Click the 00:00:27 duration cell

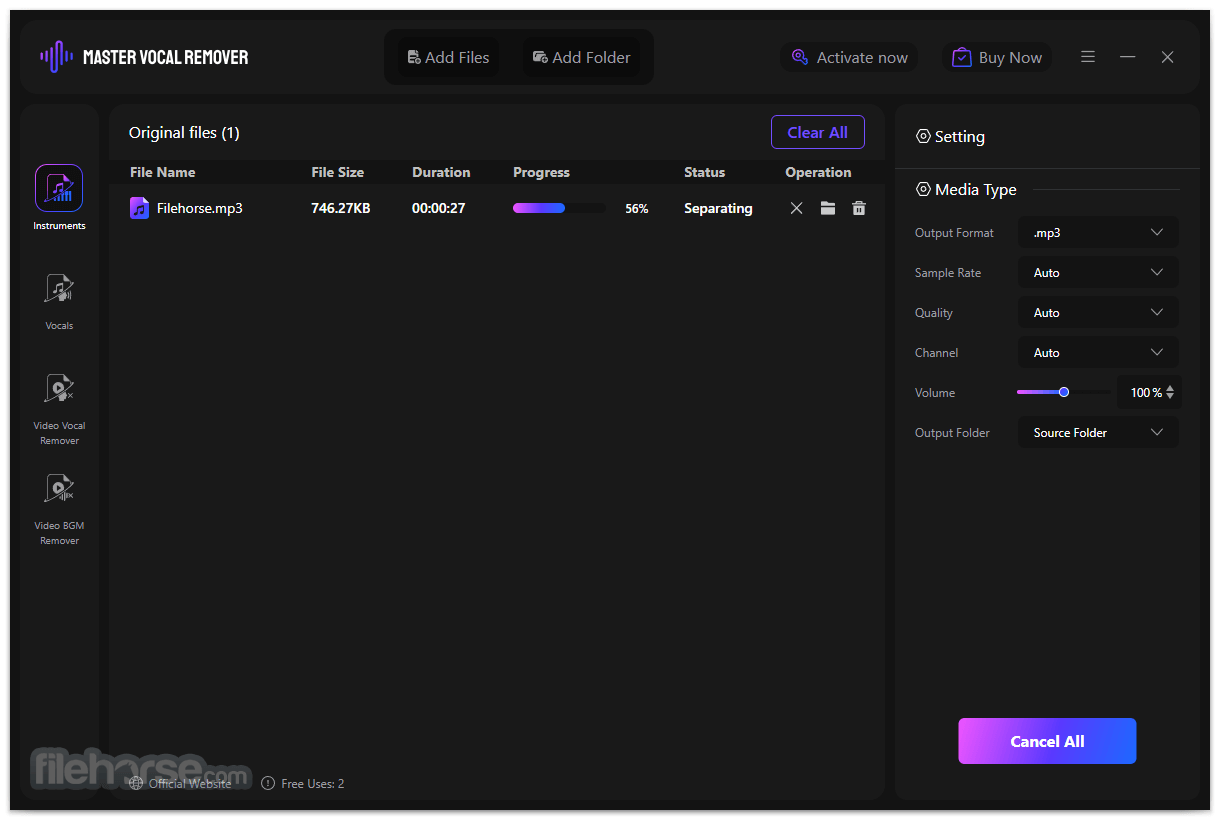coord(438,208)
